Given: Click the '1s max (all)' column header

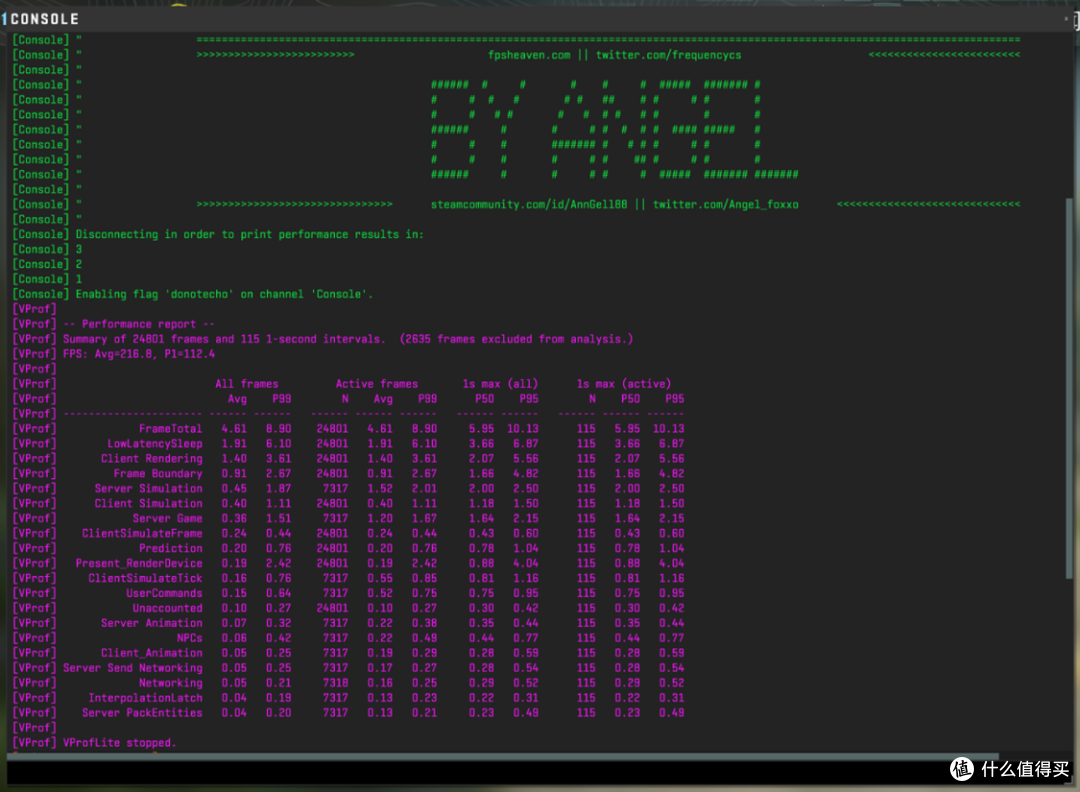Looking at the screenshot, I should pos(500,384).
